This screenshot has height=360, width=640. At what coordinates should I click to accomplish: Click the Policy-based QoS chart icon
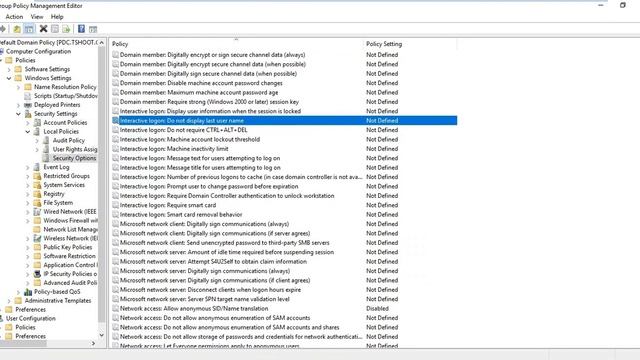click(28, 292)
